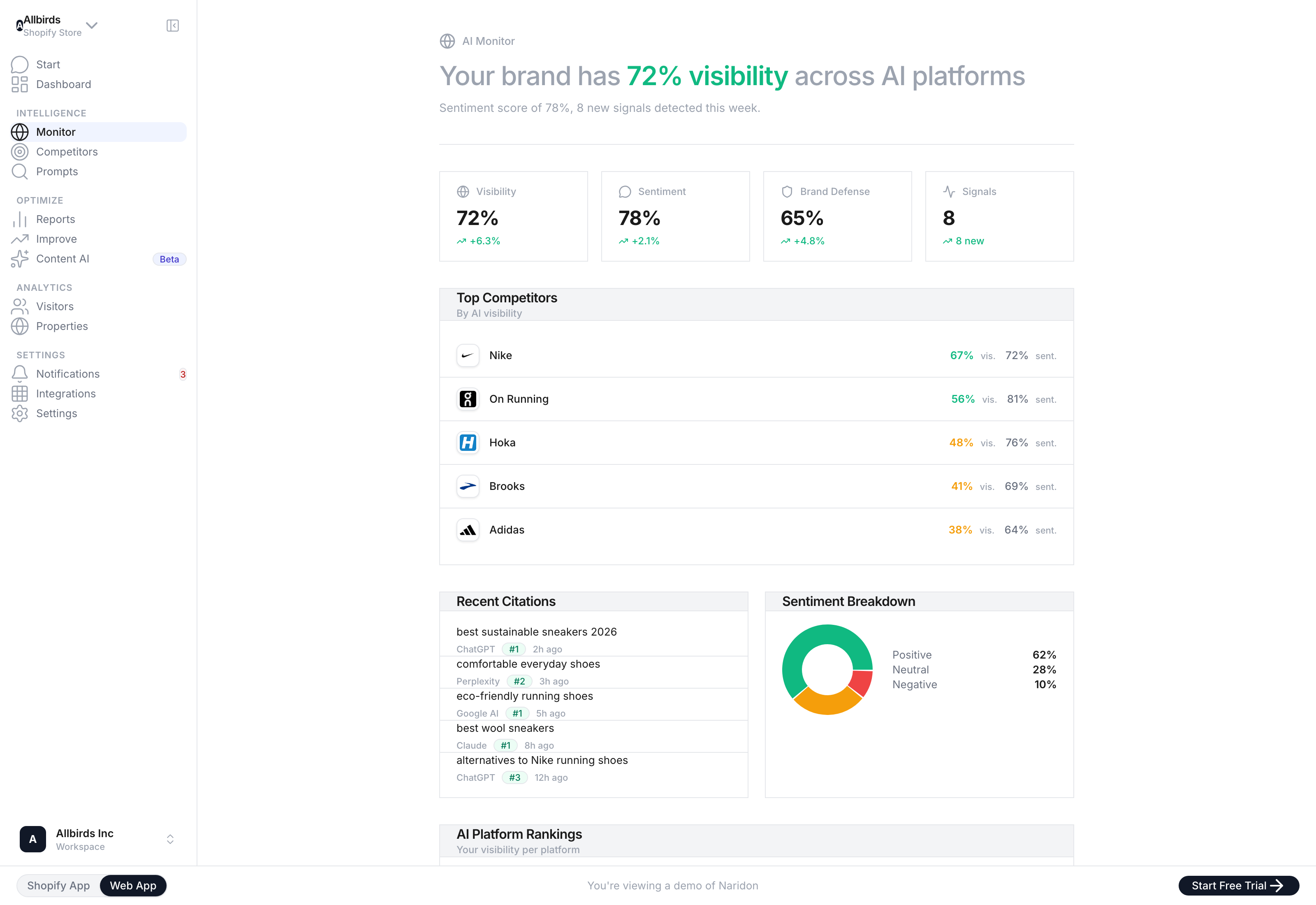The height and width of the screenshot is (905, 1316).
Task: Click the Sentiment card speech bubble icon
Action: [625, 192]
